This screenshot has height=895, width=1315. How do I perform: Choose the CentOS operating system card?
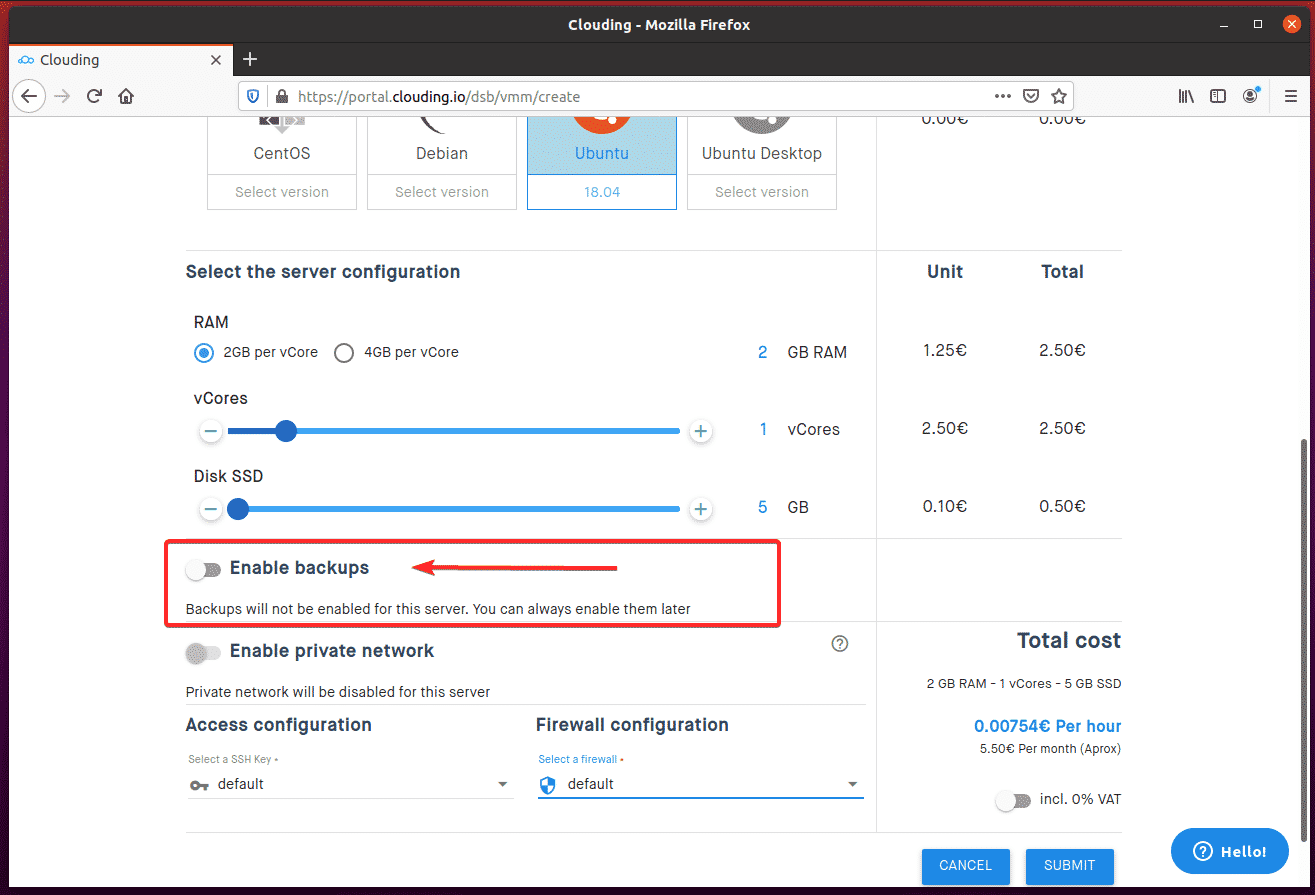tap(282, 146)
